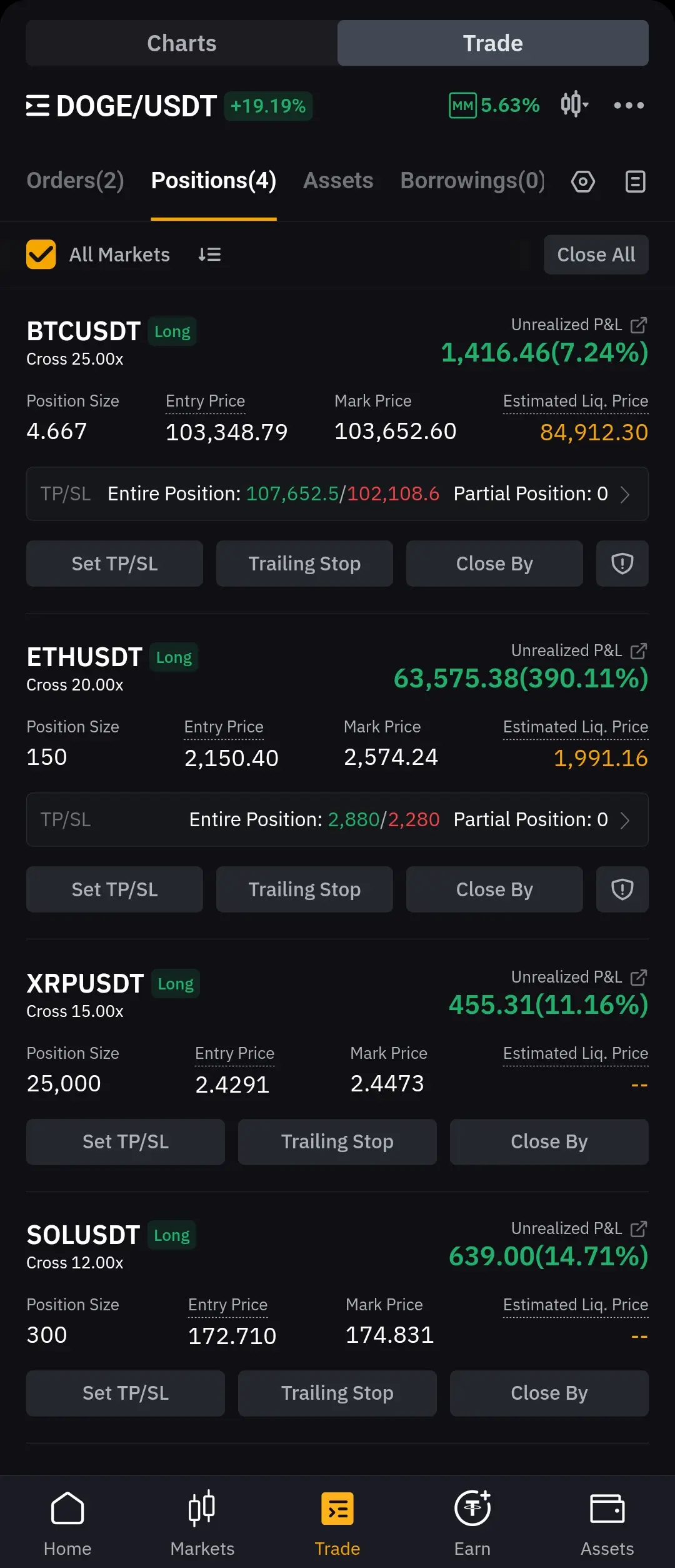This screenshot has height=1568, width=675.
Task: Open the candlestick chart settings icon
Action: click(x=574, y=104)
